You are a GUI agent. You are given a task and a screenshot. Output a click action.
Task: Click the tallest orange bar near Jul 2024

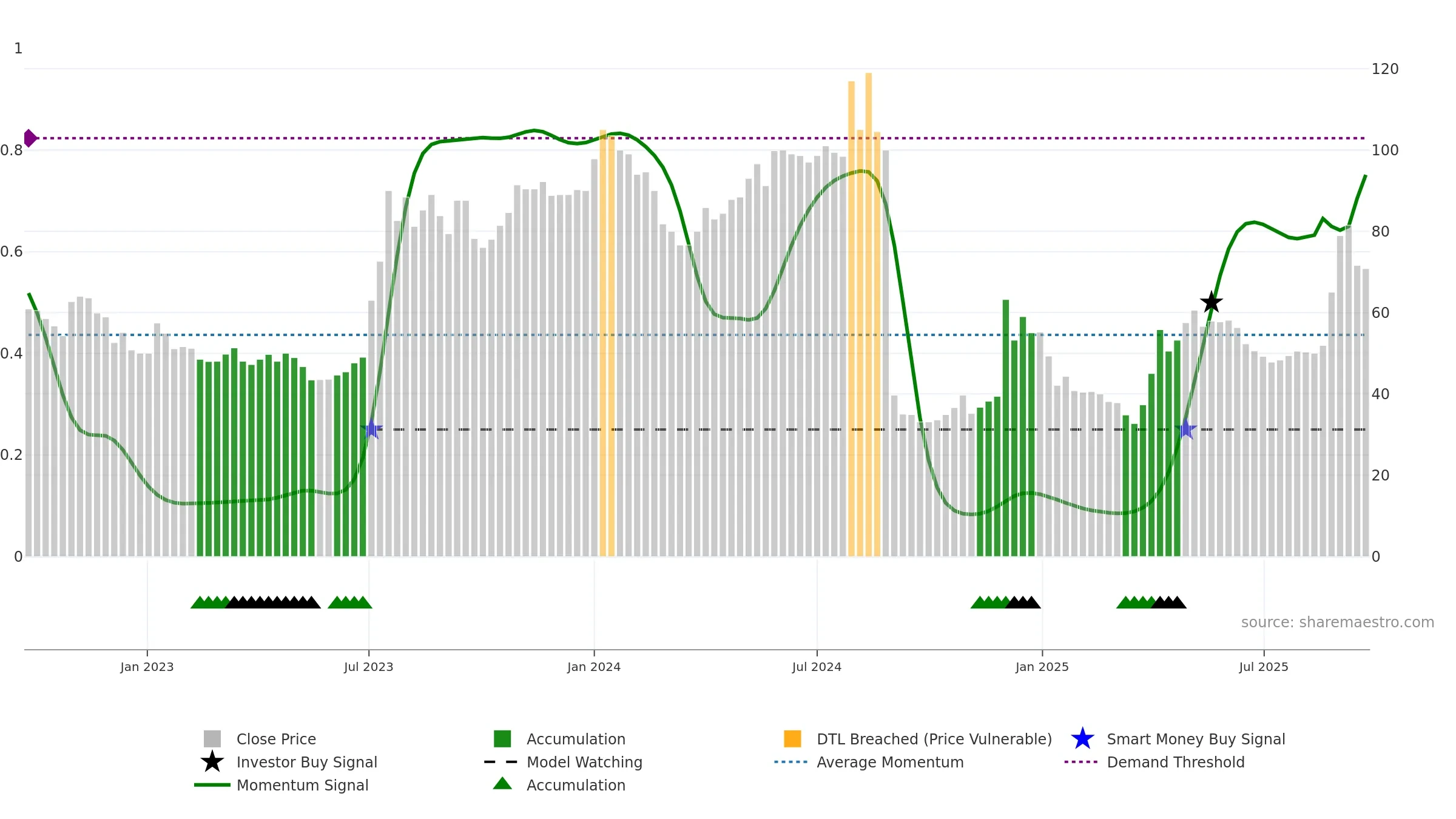click(x=869, y=314)
